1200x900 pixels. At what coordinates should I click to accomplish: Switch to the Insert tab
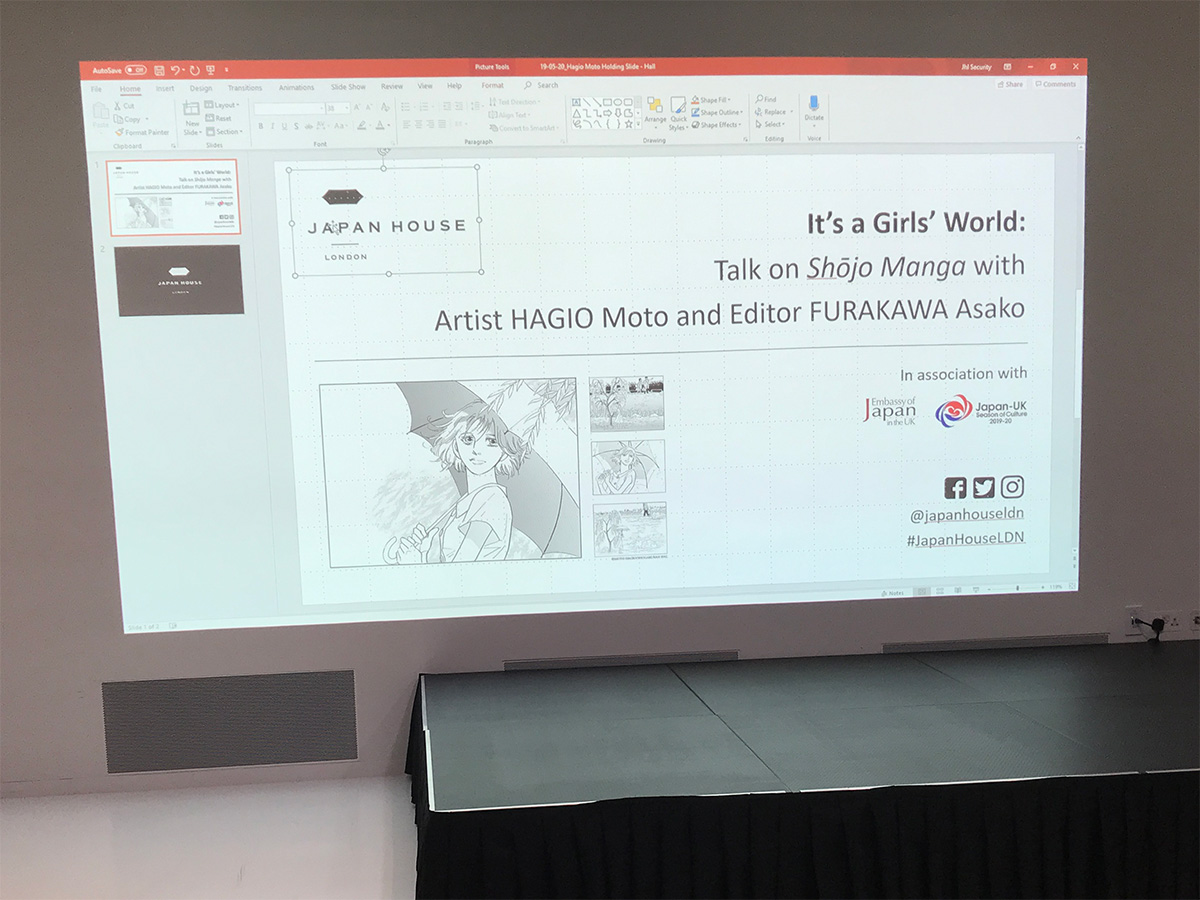pyautogui.click(x=164, y=88)
